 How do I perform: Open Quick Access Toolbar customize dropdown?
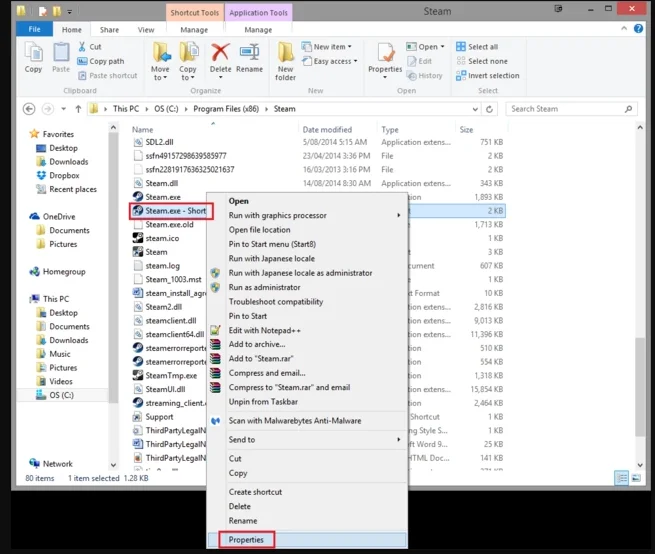pyautogui.click(x=70, y=12)
